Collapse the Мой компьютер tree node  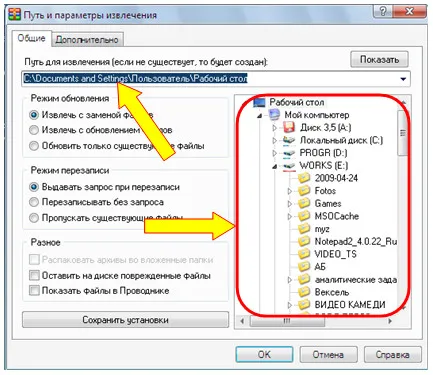point(259,116)
